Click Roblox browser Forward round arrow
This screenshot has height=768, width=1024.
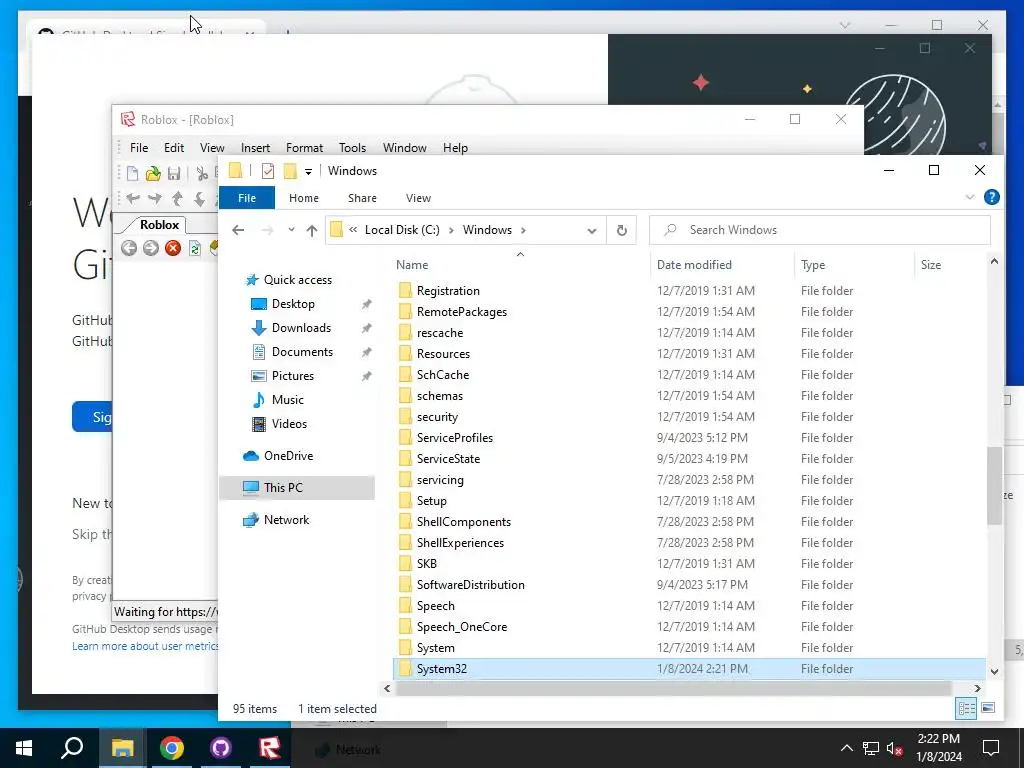[151, 248]
